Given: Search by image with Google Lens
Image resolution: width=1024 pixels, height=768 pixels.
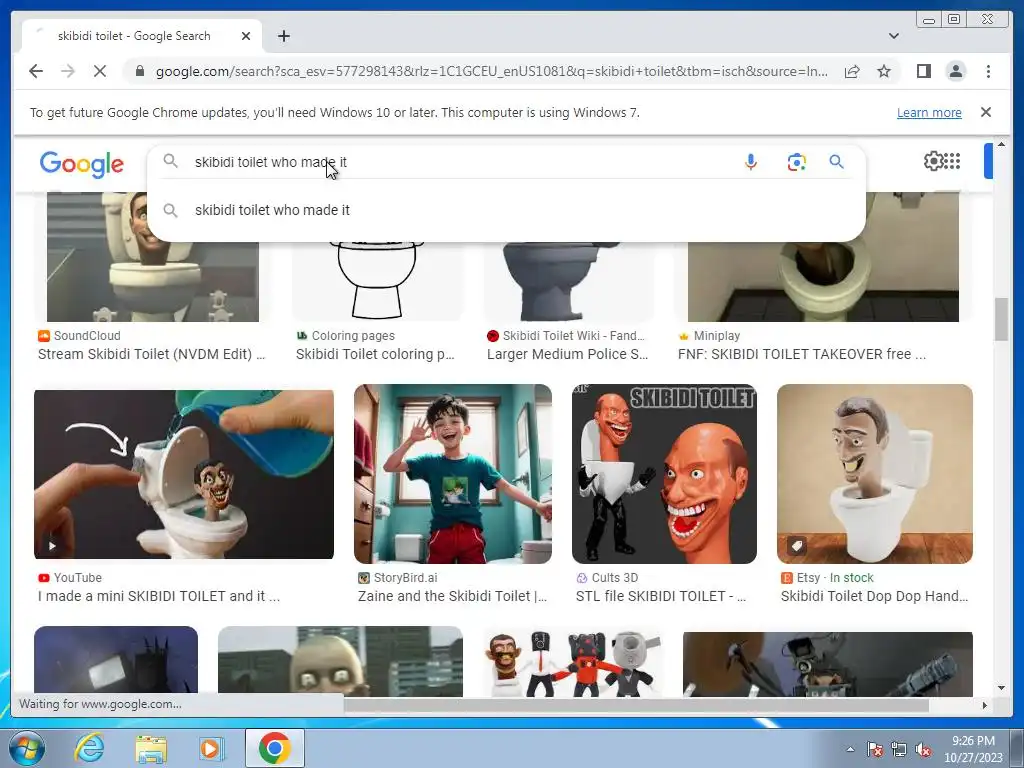Looking at the screenshot, I should pyautogui.click(x=796, y=162).
